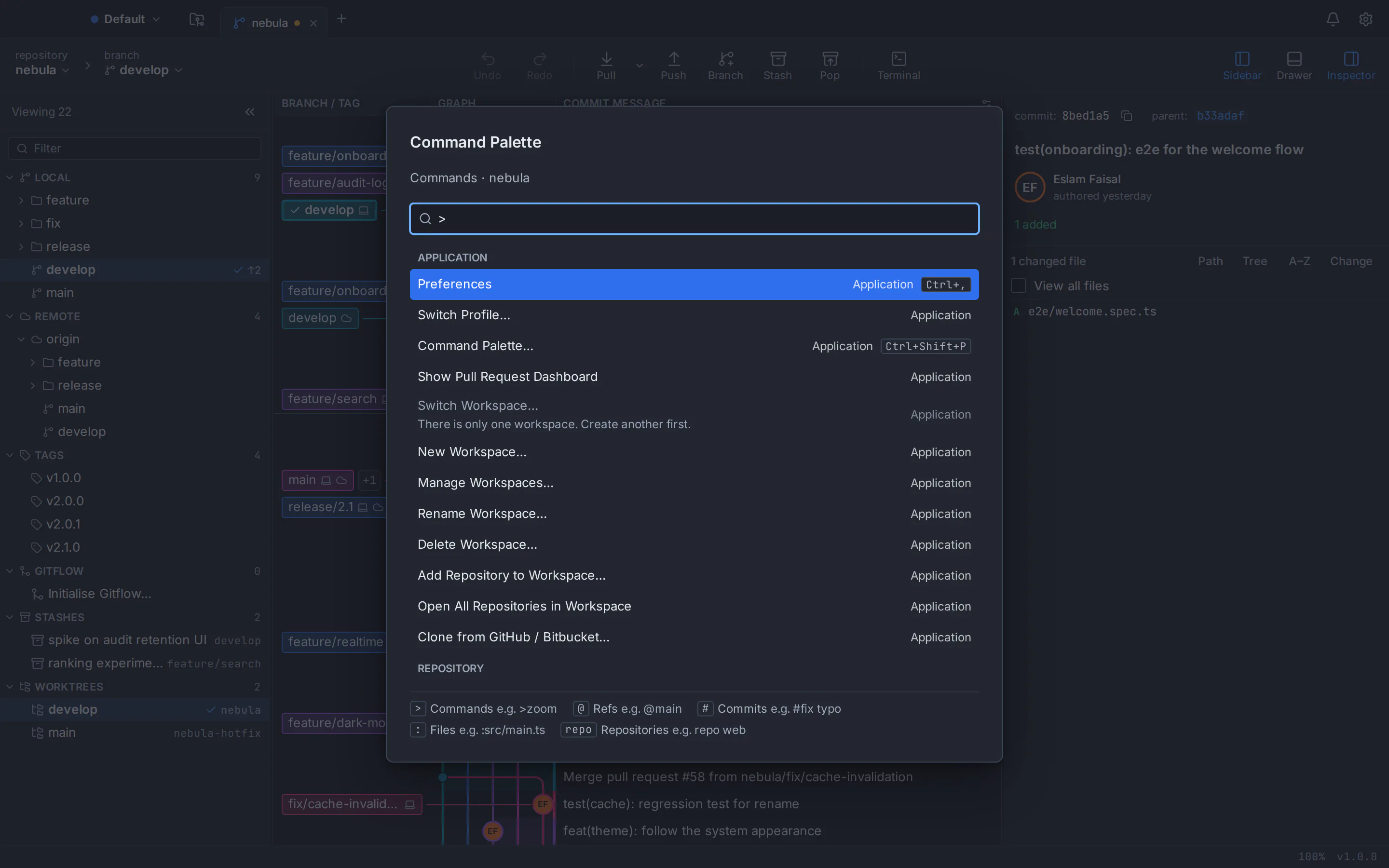Click the folder-branch icon beside Default profile
The height and width of the screenshot is (868, 1389).
coord(197,19)
